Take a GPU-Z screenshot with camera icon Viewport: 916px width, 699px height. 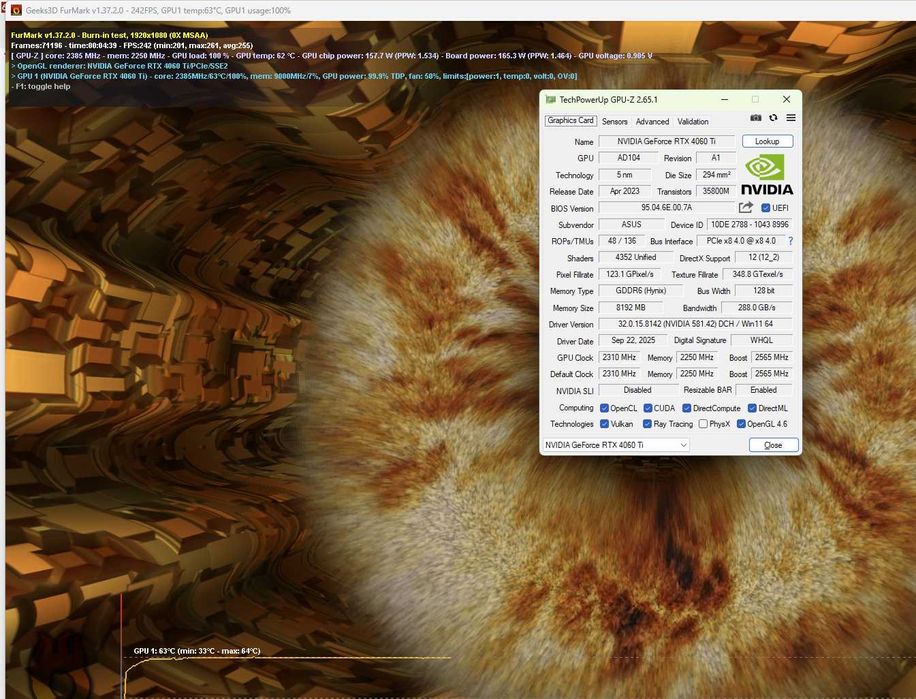tap(755, 118)
